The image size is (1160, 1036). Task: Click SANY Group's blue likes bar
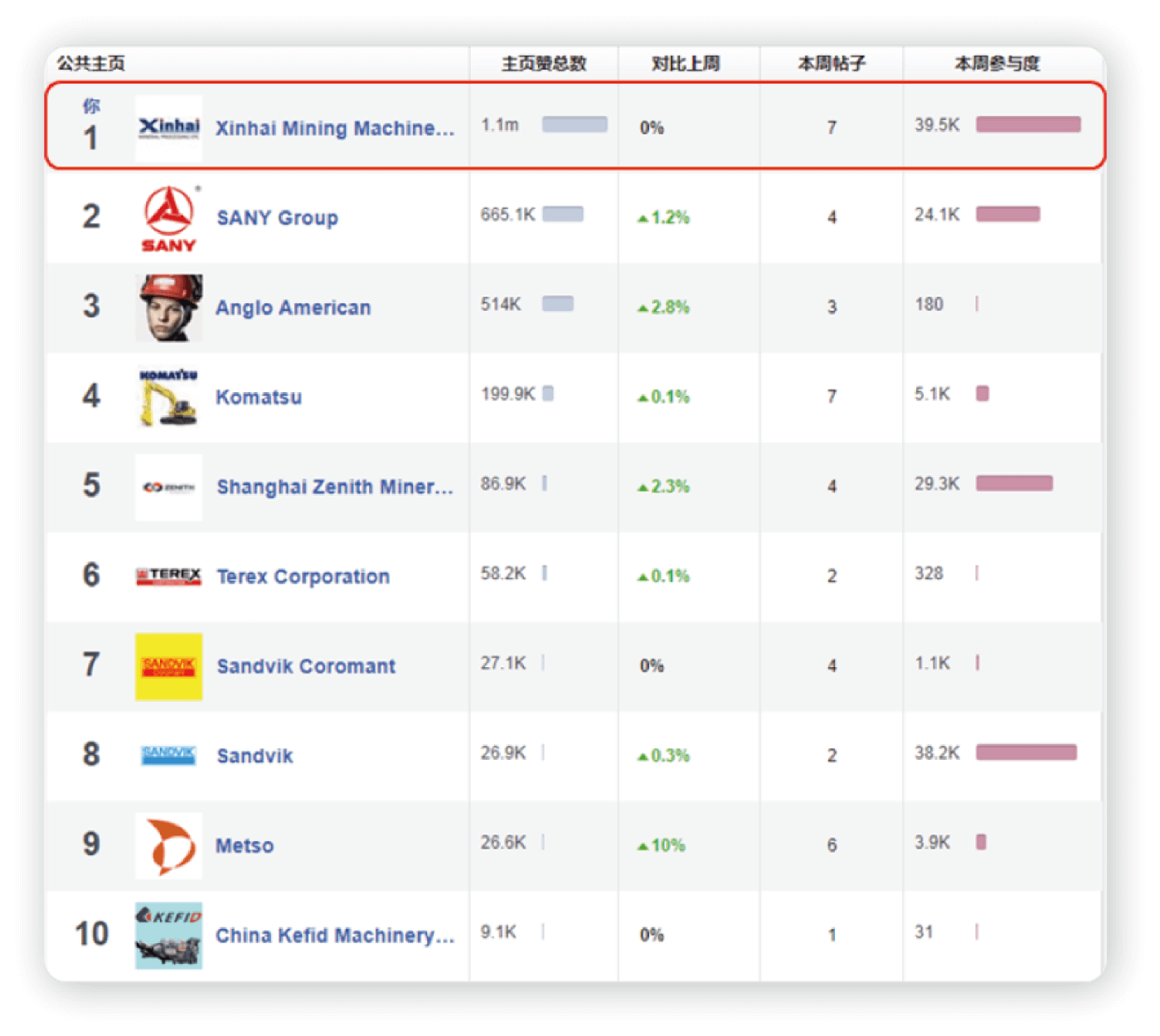563,214
